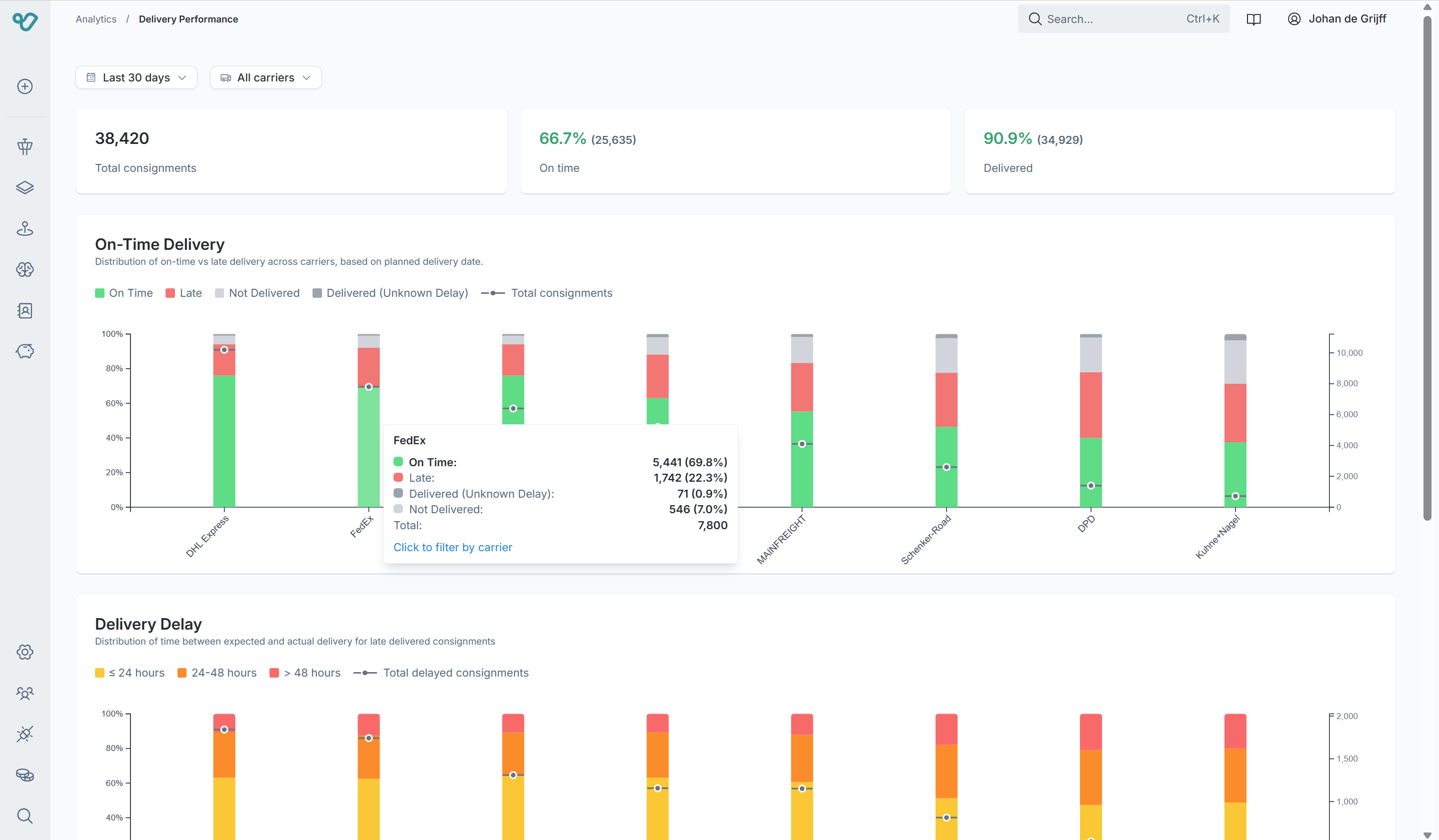Click the piggy bank sidebar icon
The width and height of the screenshot is (1439, 840).
(24, 351)
